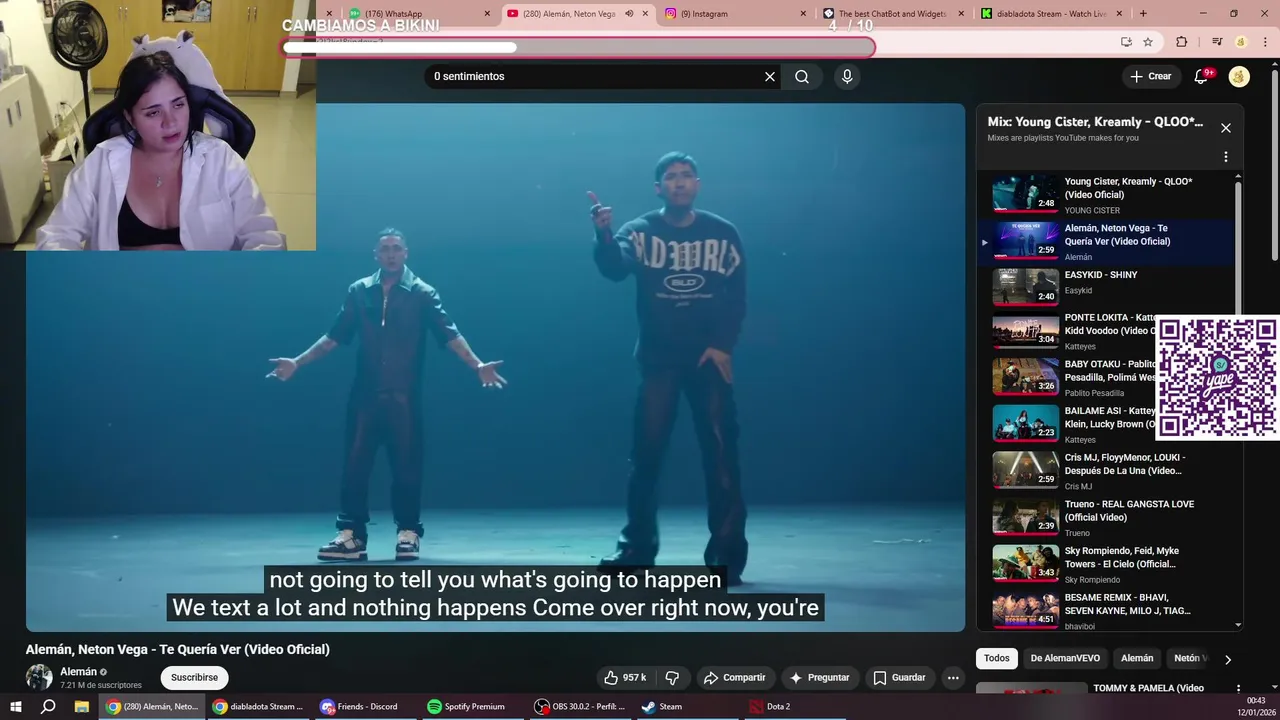This screenshot has height=720, width=1280.
Task: Open the YouTube notifications bell
Action: [x=1202, y=76]
